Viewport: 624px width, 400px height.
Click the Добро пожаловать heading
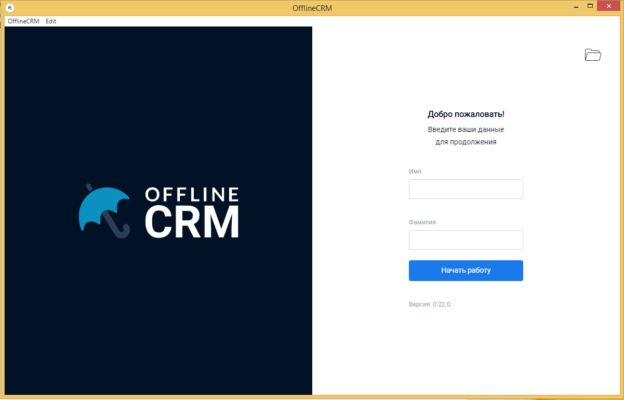[465, 114]
